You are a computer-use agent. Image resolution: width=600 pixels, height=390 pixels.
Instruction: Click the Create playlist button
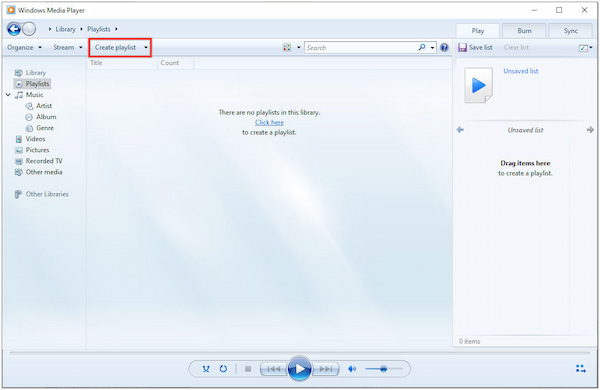point(115,47)
